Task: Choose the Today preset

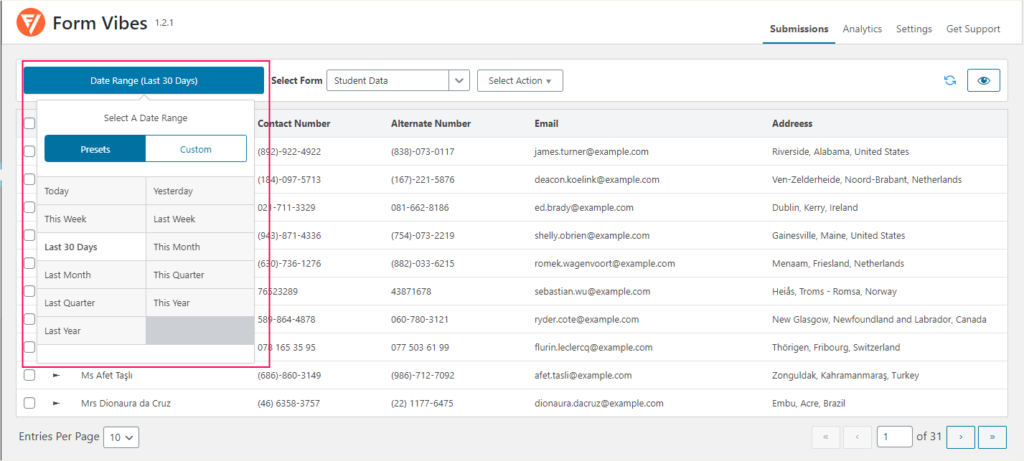Action: pyautogui.click(x=91, y=191)
